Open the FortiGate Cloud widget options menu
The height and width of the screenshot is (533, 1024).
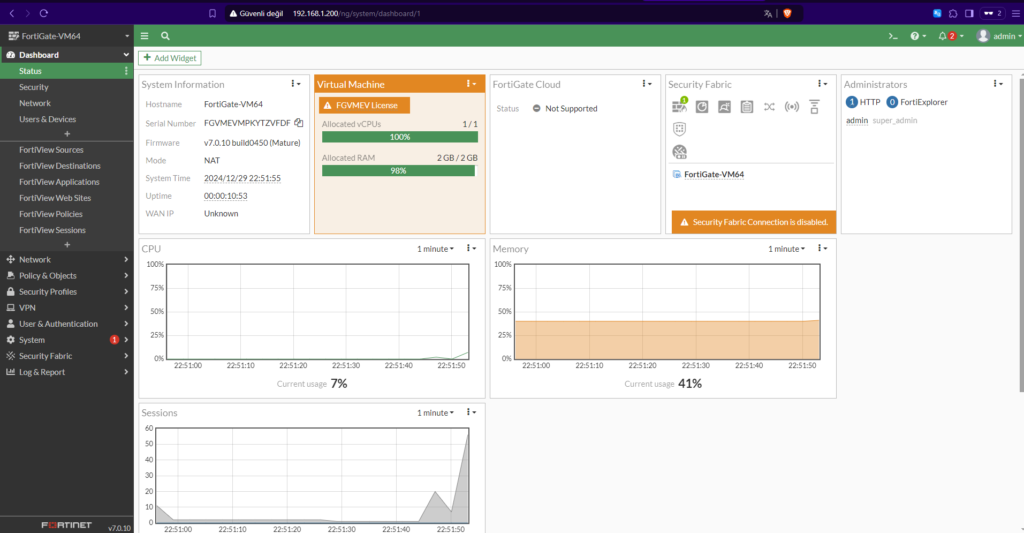pos(646,84)
